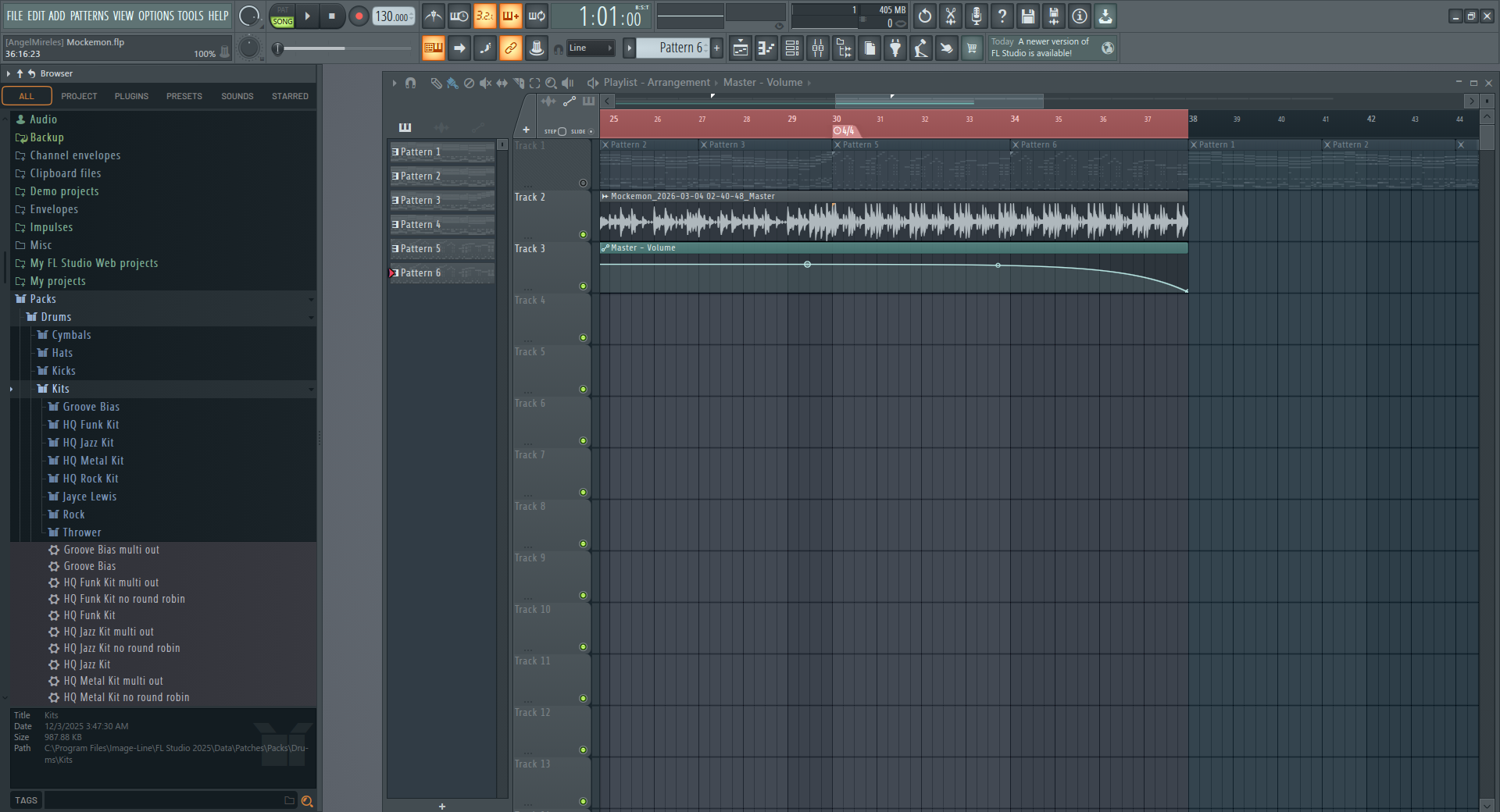The image size is (1500, 812).
Task: Click the audio editor scissors icon
Action: pos(951,16)
